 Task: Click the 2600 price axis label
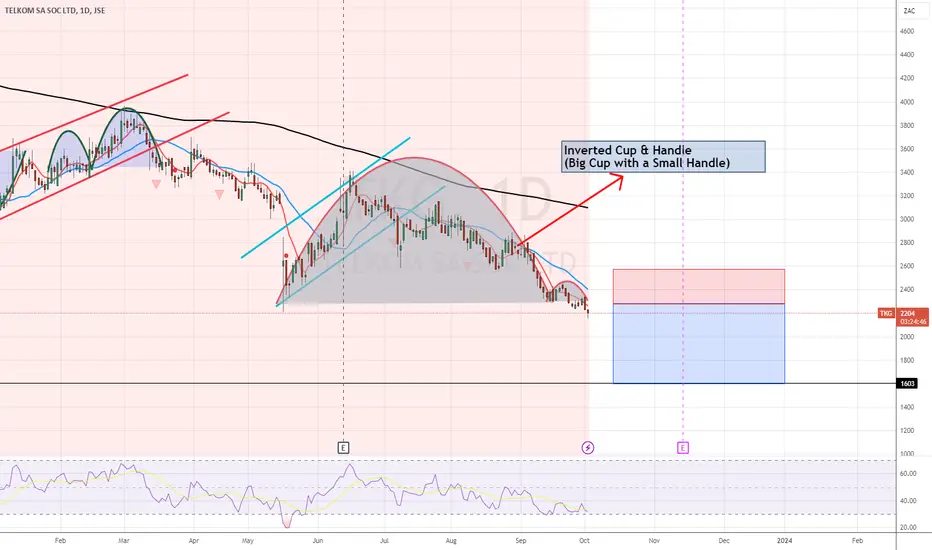[907, 266]
